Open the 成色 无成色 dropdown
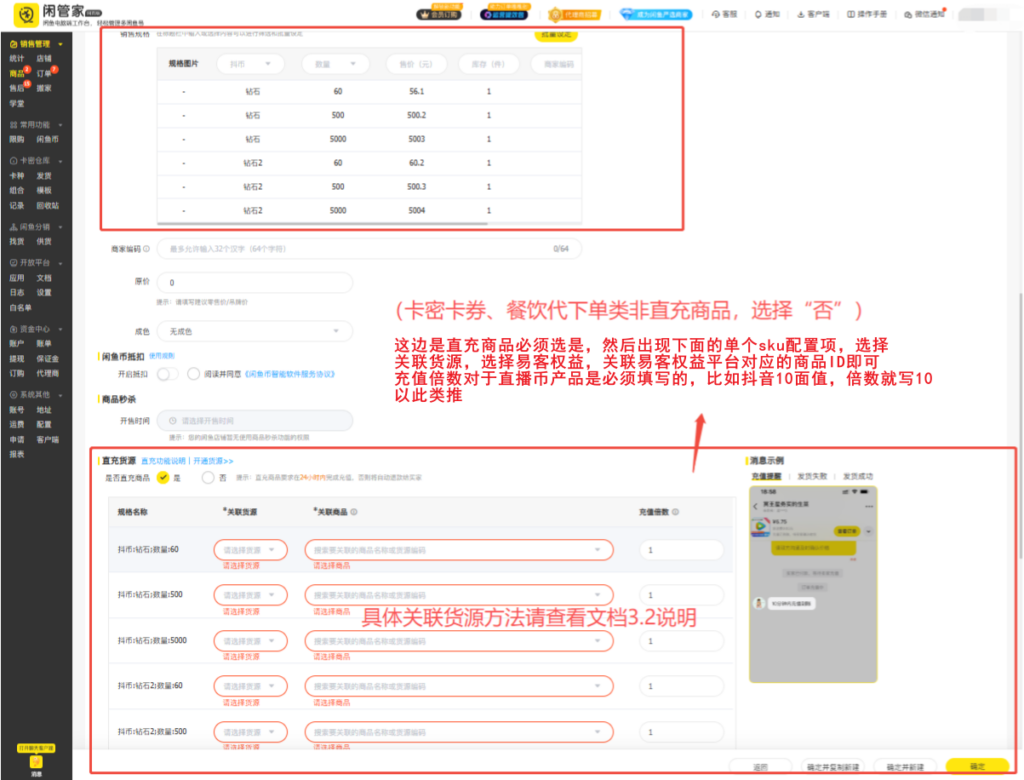The width and height of the screenshot is (1024, 780). 255,332
